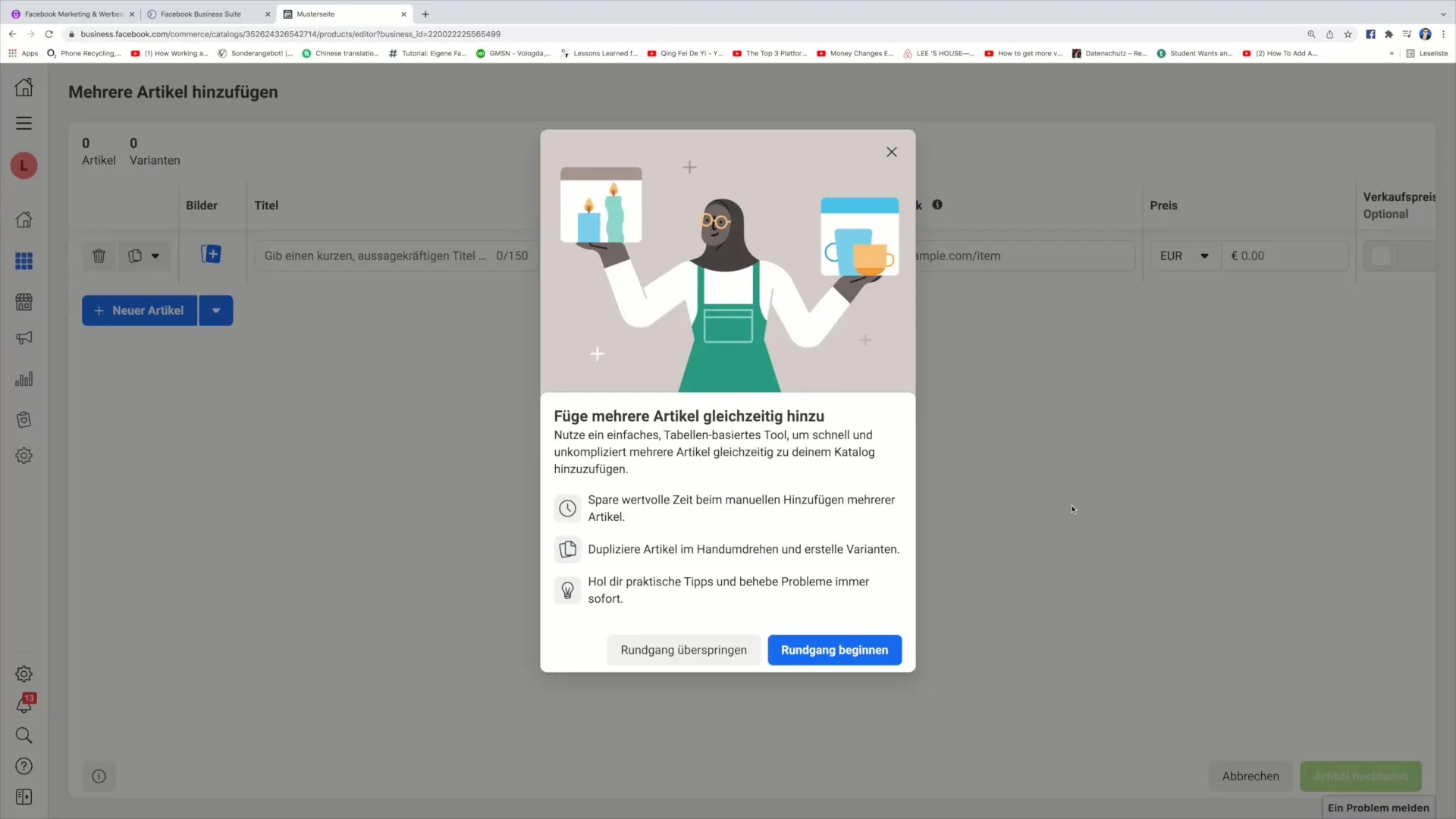Open Phone Recycling bookmark

[84, 53]
